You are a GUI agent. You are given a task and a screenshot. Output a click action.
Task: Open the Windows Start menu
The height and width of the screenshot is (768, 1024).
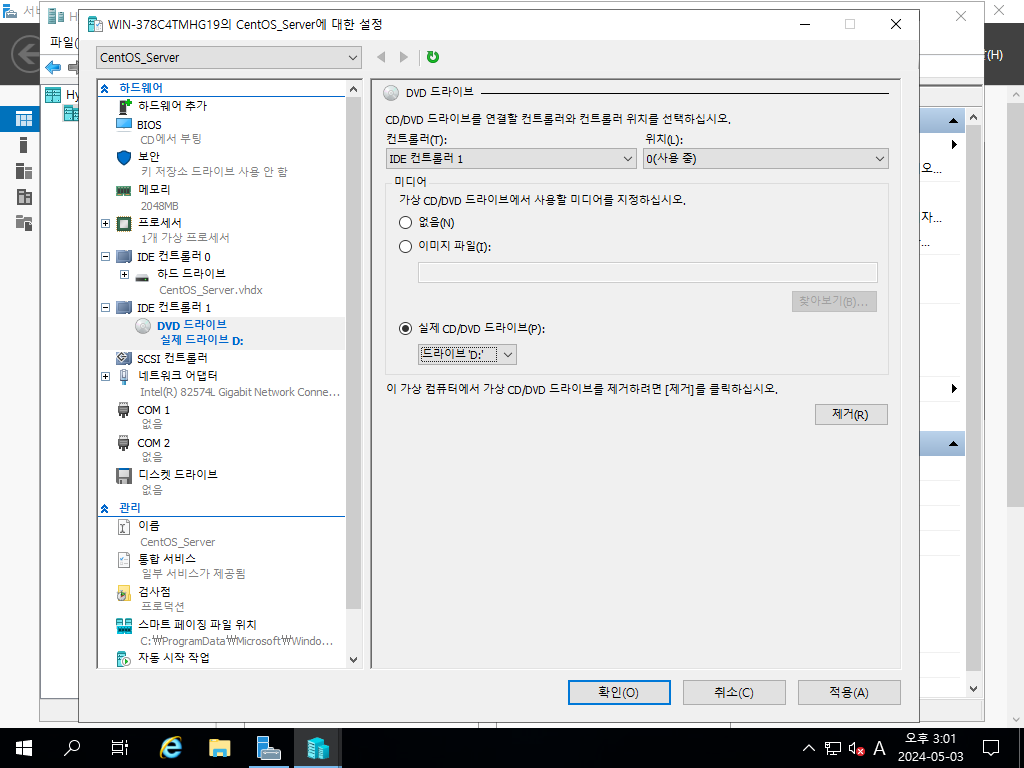tap(24, 748)
